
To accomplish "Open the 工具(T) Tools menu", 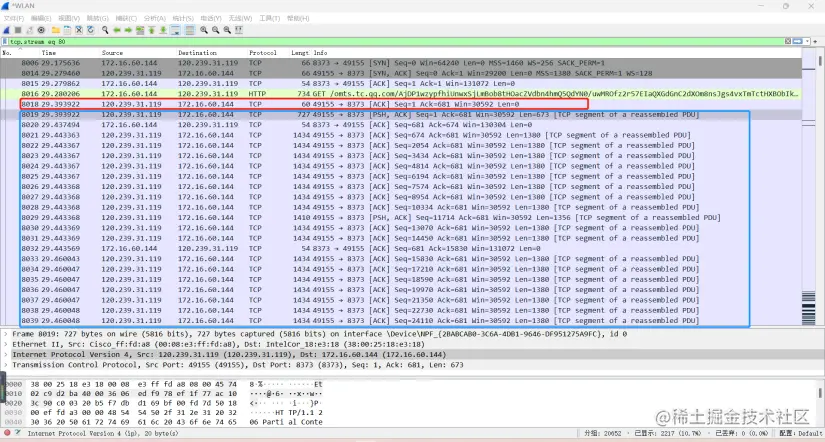I will click(x=269, y=18).
